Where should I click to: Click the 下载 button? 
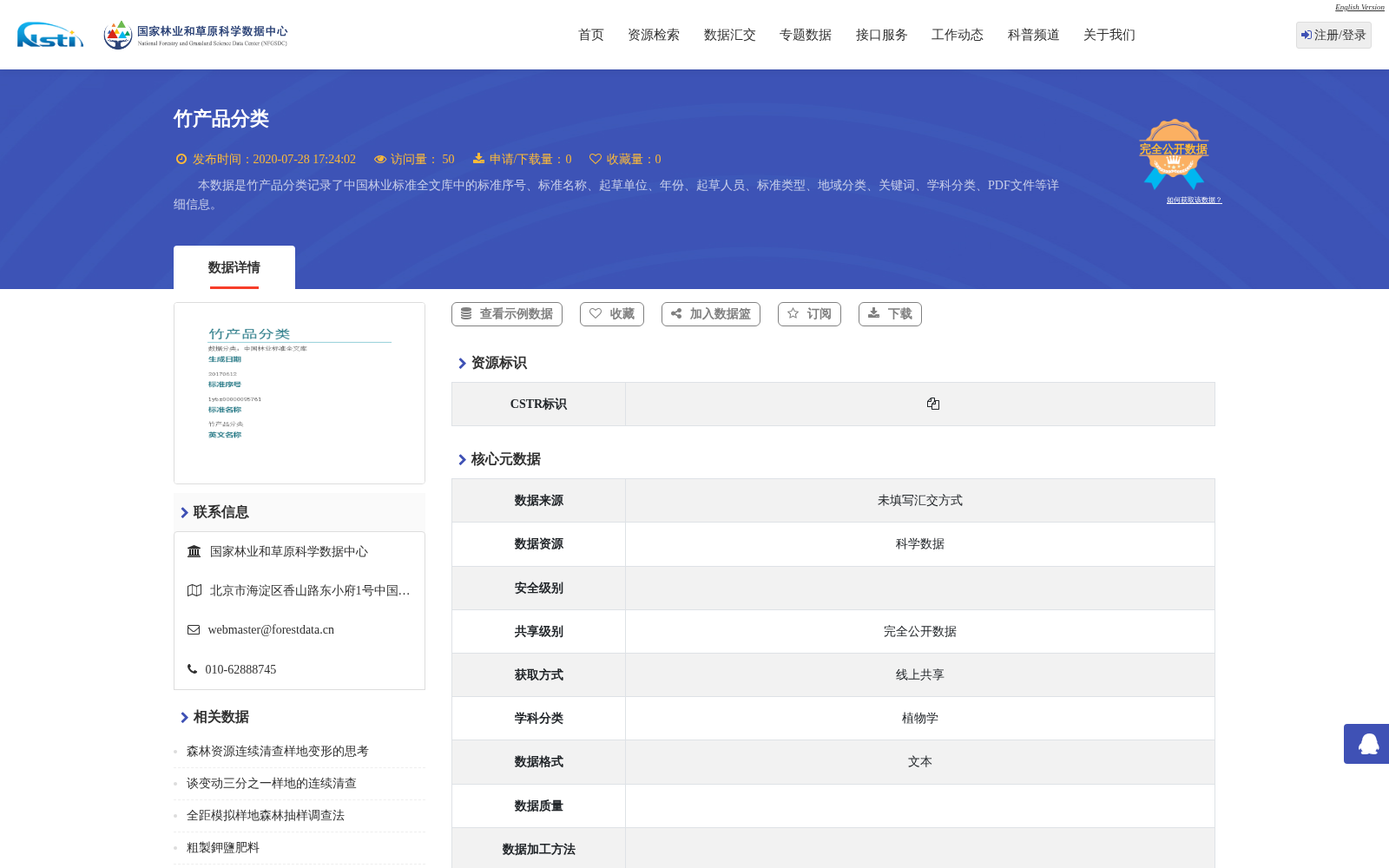(x=890, y=314)
